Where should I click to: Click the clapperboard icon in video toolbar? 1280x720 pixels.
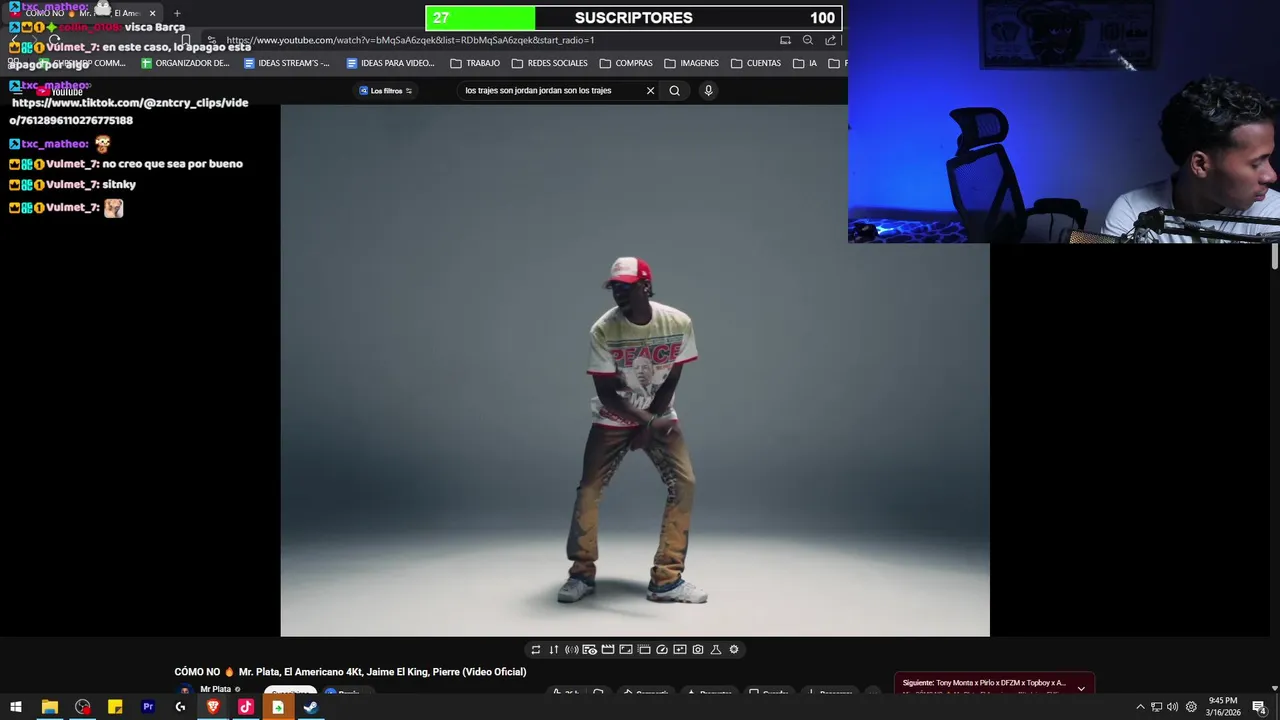[x=607, y=650]
